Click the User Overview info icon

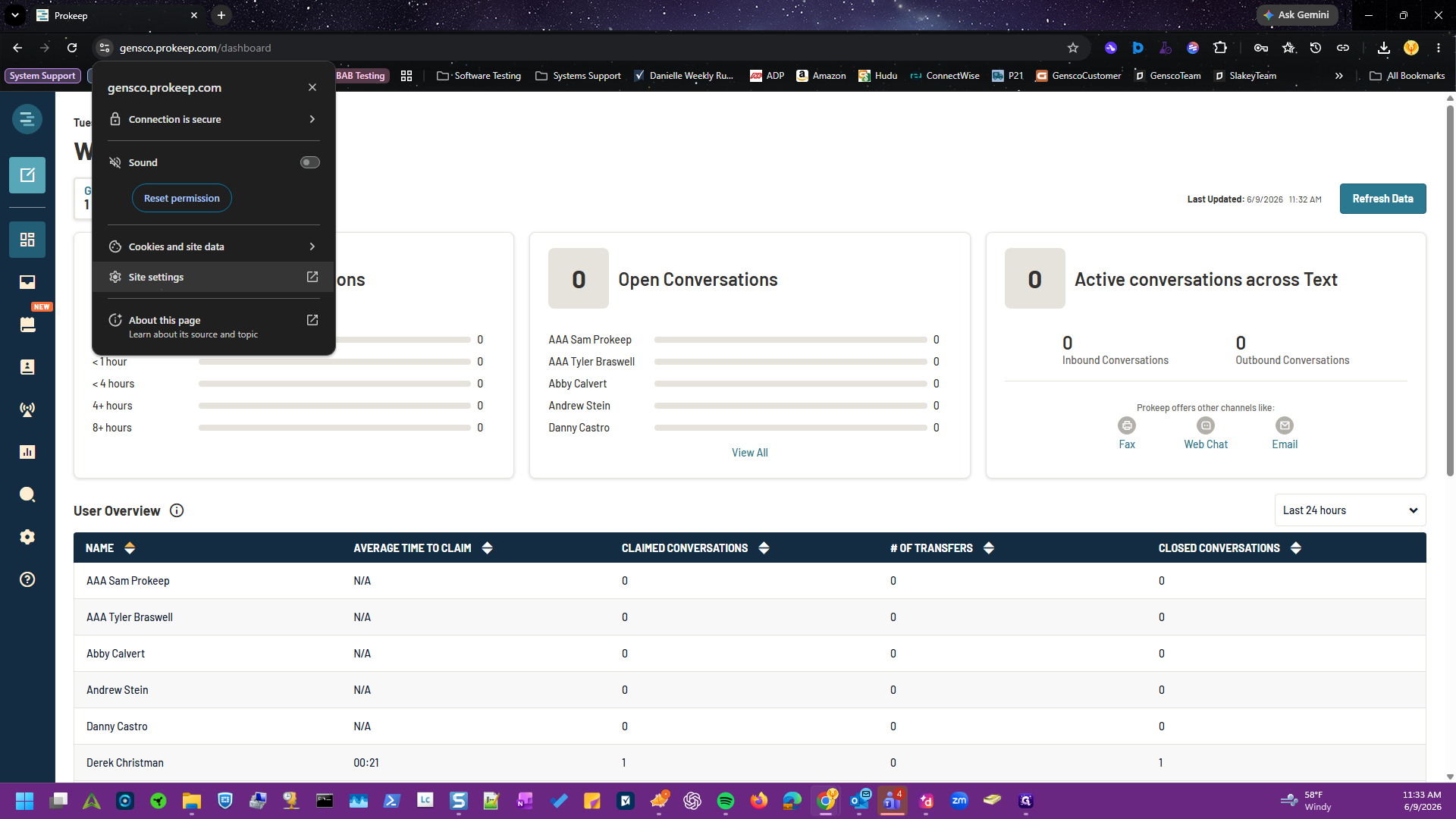[177, 510]
